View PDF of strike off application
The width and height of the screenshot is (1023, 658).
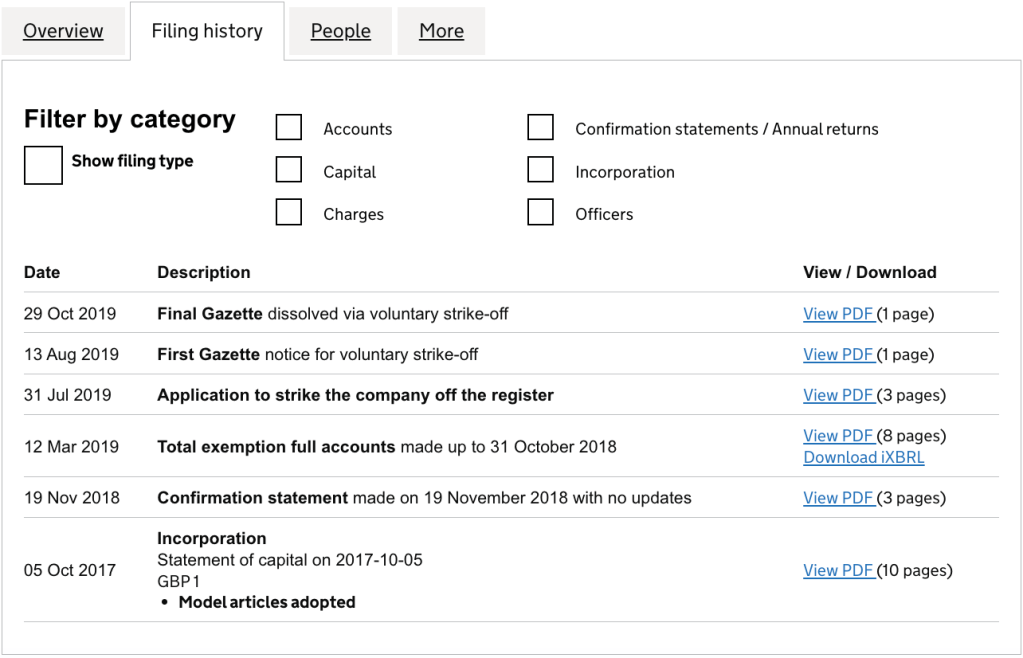coord(838,395)
